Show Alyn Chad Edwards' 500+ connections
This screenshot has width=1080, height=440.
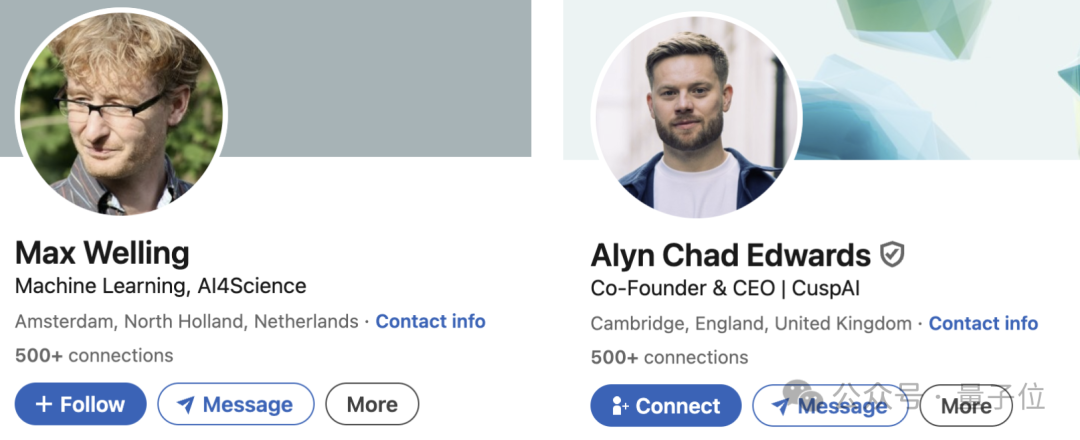click(669, 358)
